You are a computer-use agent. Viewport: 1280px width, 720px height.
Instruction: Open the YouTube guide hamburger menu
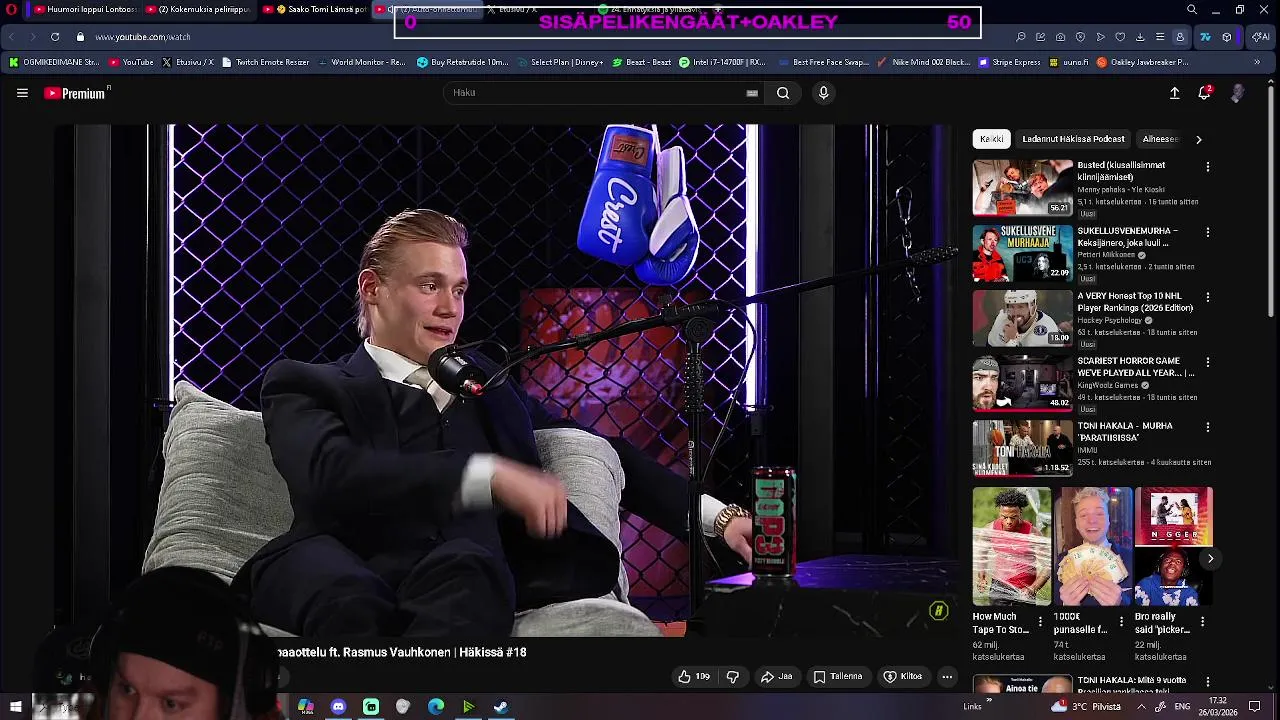(22, 93)
